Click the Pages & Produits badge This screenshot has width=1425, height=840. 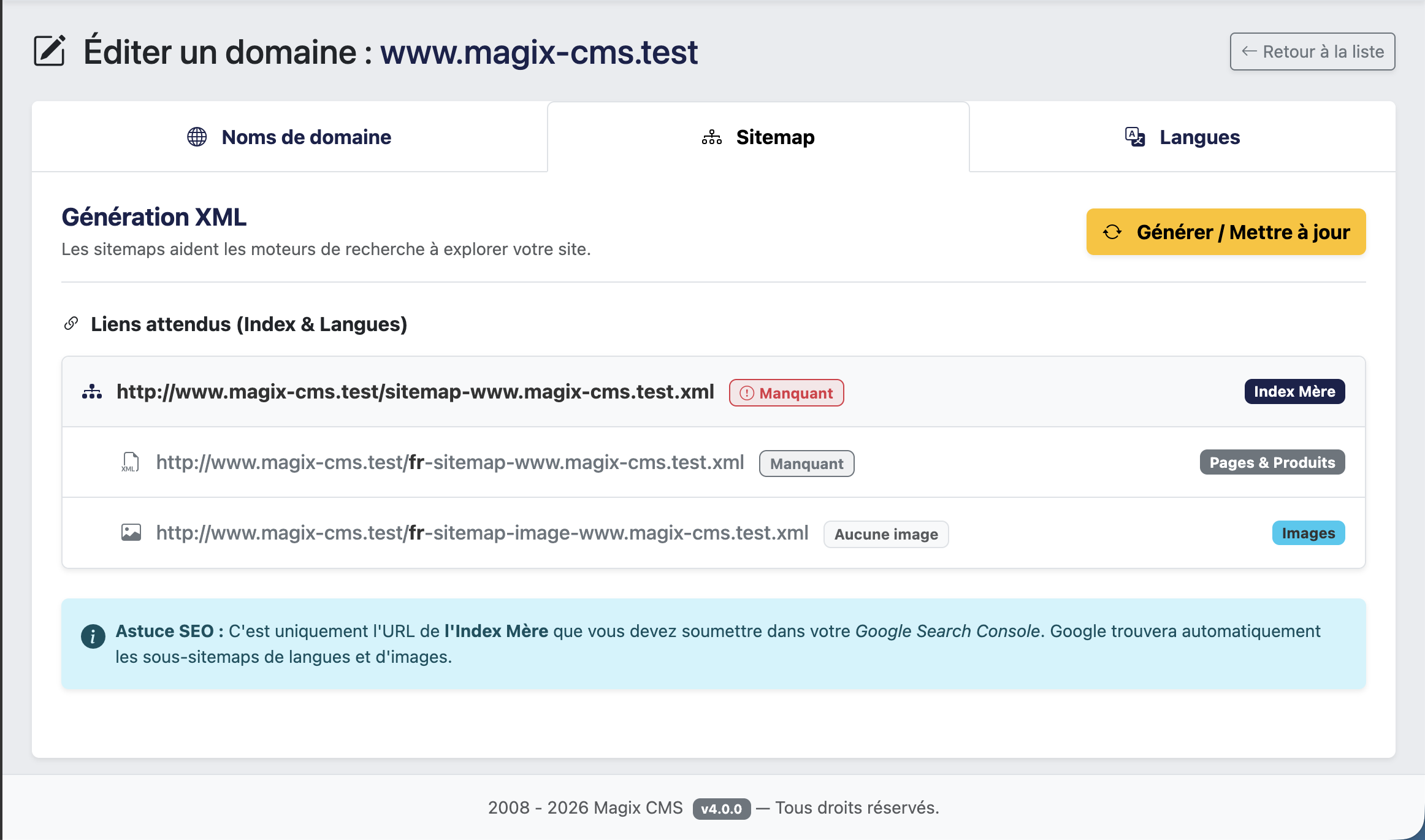[x=1272, y=462]
